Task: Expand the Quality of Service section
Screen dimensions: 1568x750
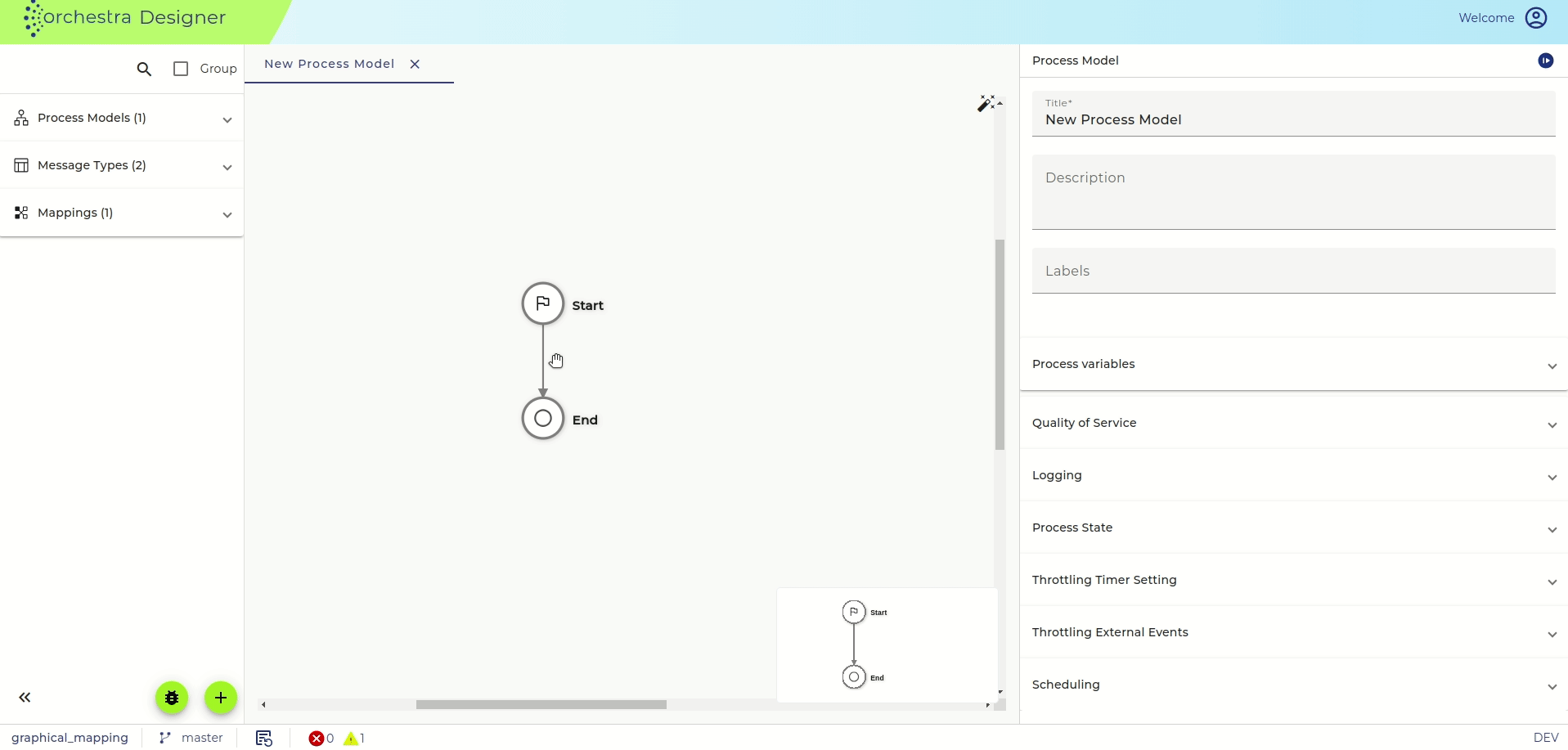Action: coord(1293,423)
